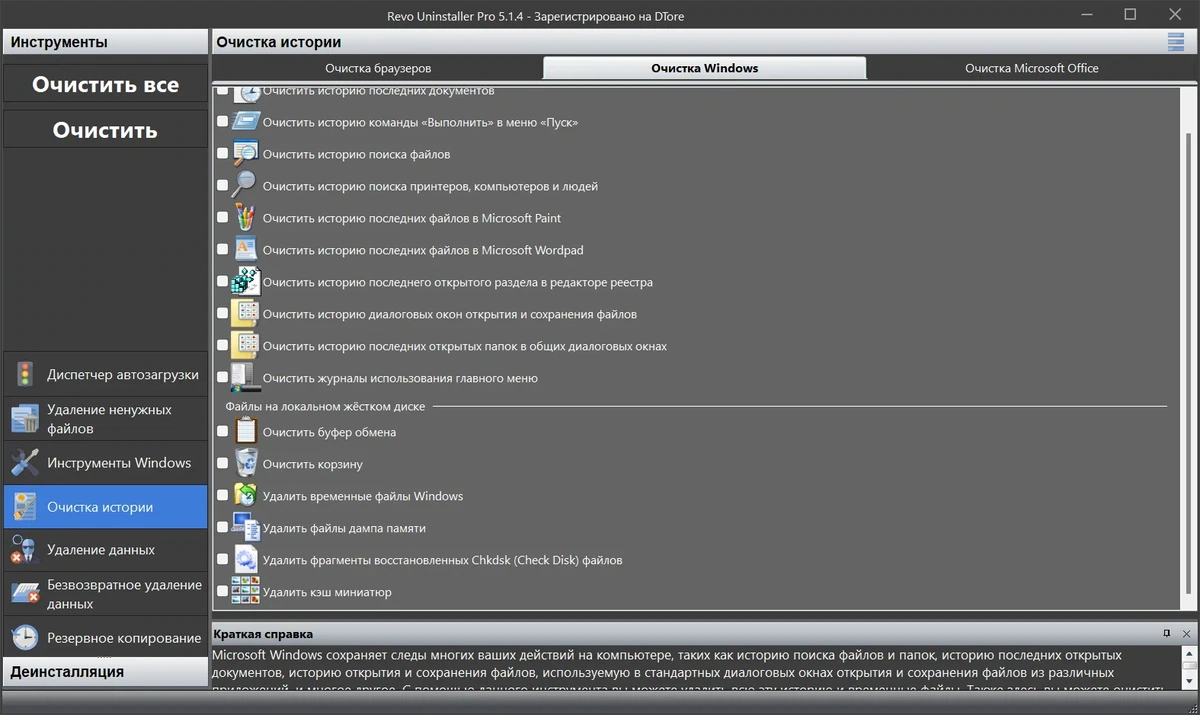
Task: Check the Microsoft Paint recent files checkbox
Action: pos(222,218)
